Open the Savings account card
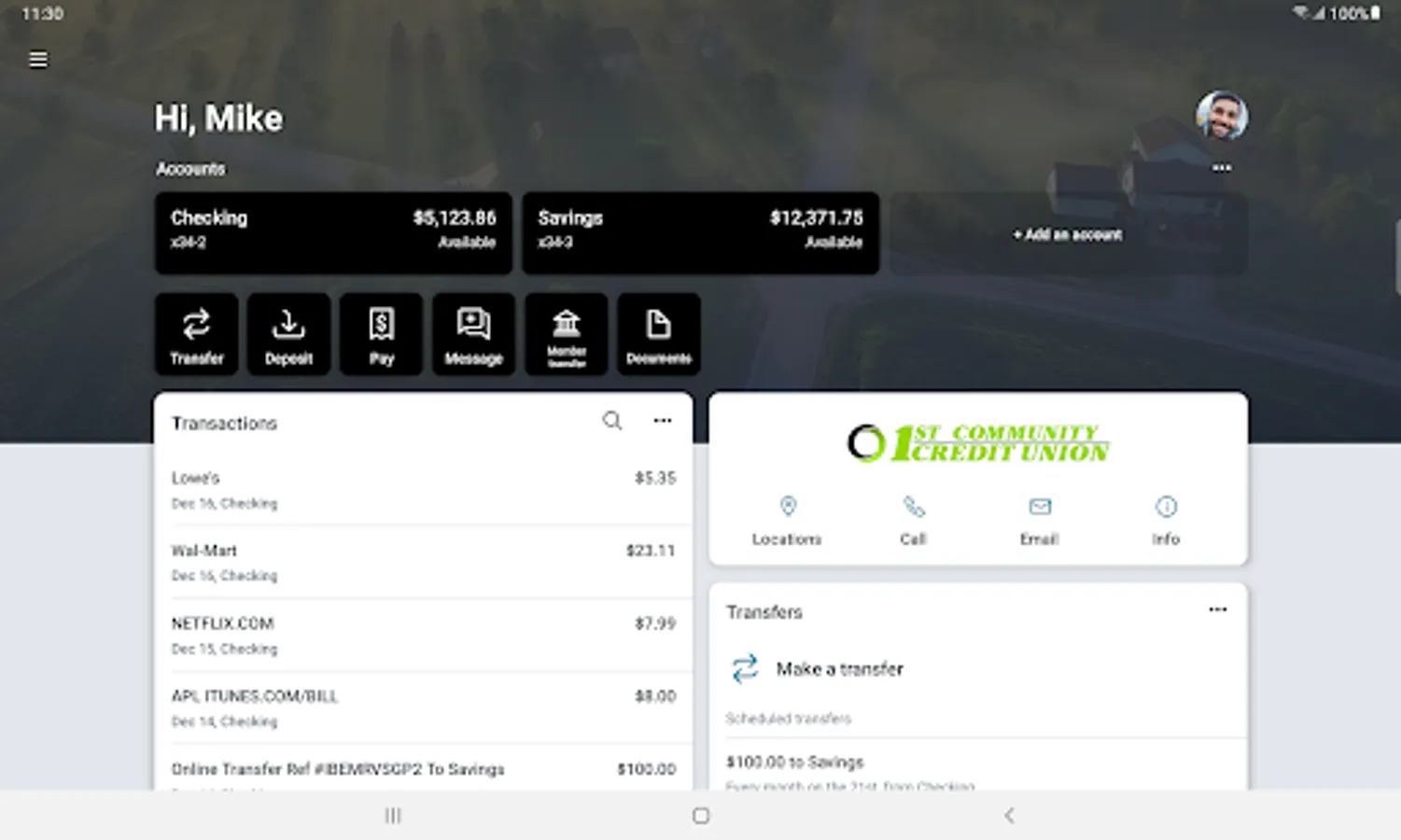Screen dimensions: 1401x840 (x=700, y=232)
